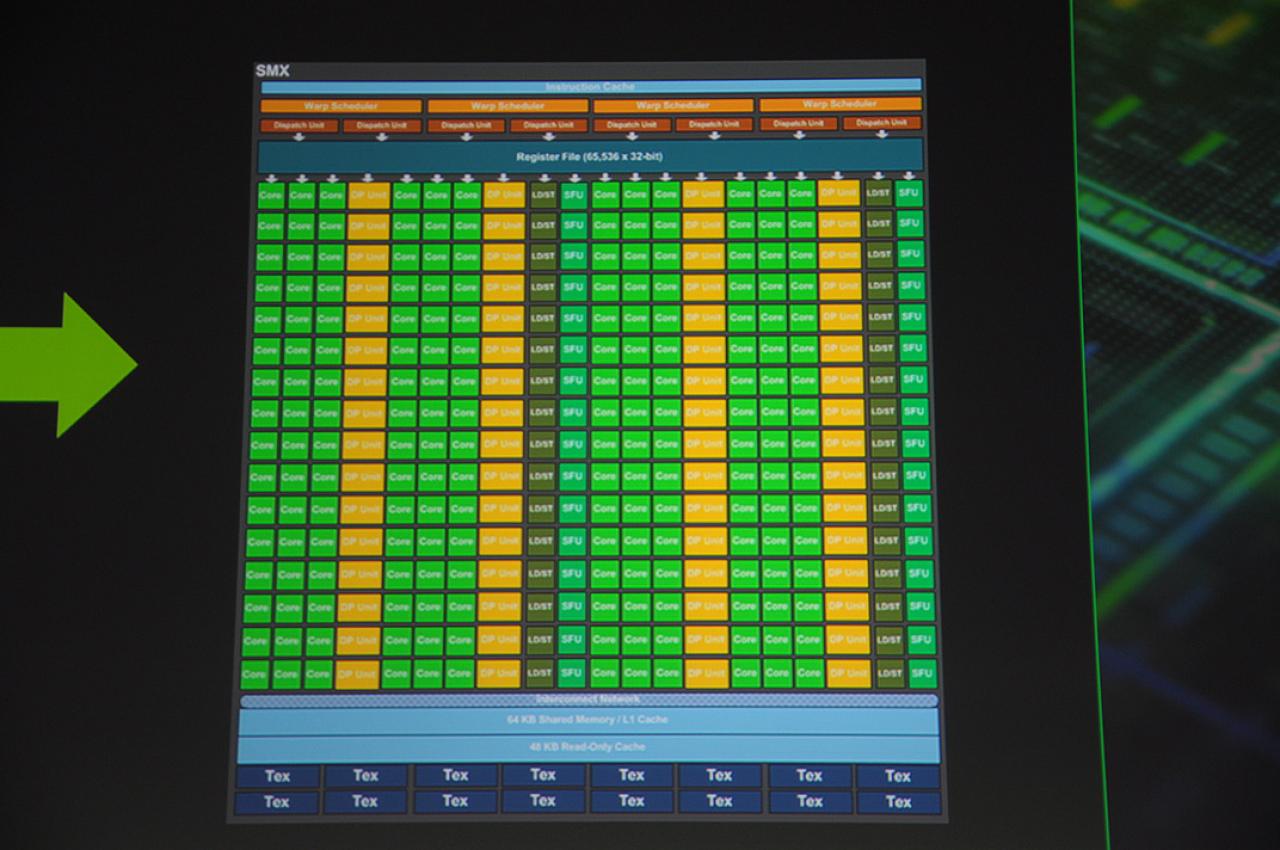Select the Interconnect Network strip

pos(589,700)
